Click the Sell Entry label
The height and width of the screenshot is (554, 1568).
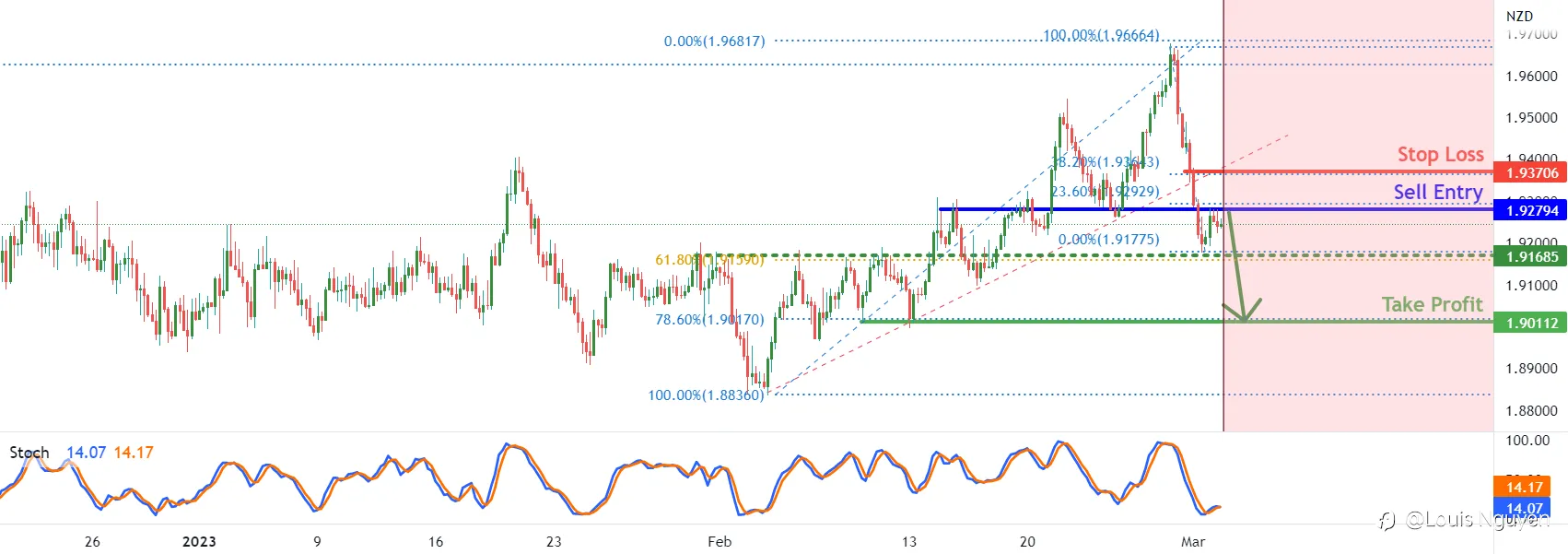[x=1438, y=192]
